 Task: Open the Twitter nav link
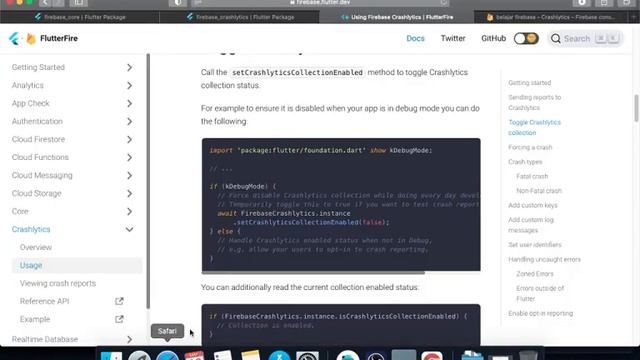(x=453, y=38)
